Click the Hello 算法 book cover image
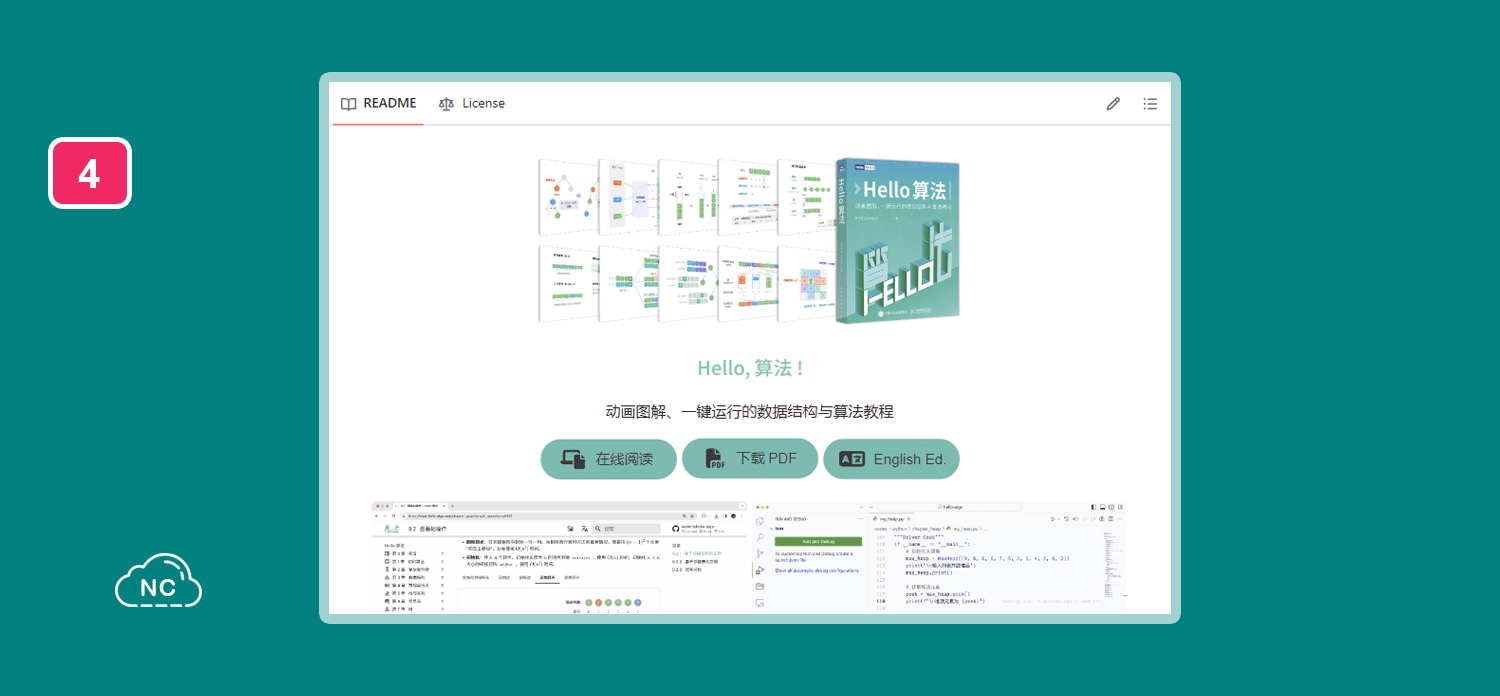The height and width of the screenshot is (696, 1500). [898, 240]
